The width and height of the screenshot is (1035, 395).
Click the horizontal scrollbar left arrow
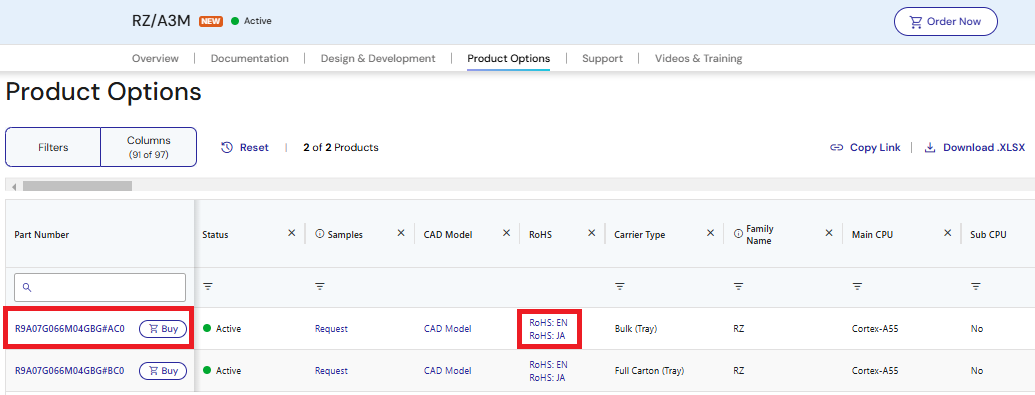pyautogui.click(x=13, y=186)
